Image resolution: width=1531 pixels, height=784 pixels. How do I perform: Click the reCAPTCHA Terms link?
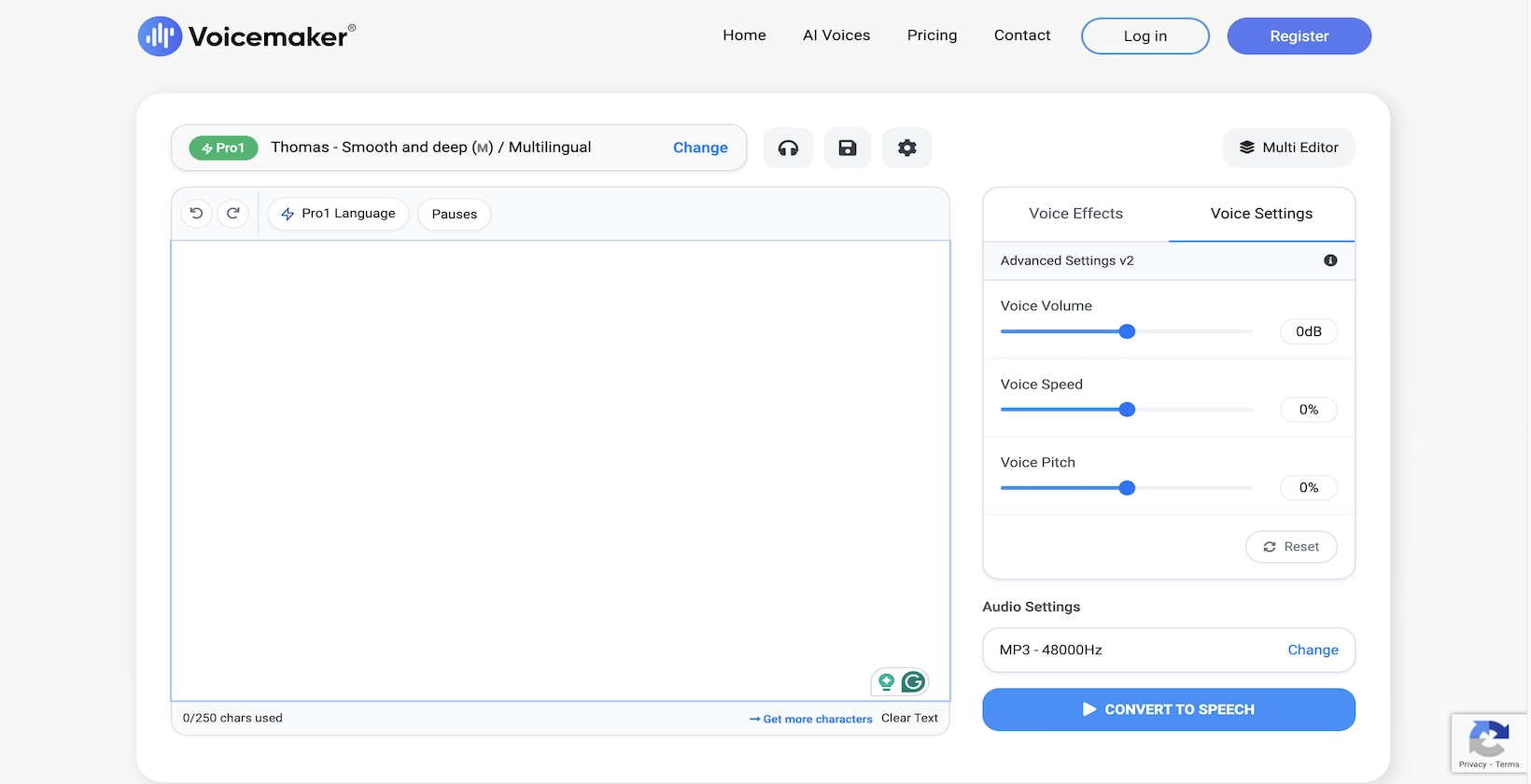click(x=1508, y=764)
